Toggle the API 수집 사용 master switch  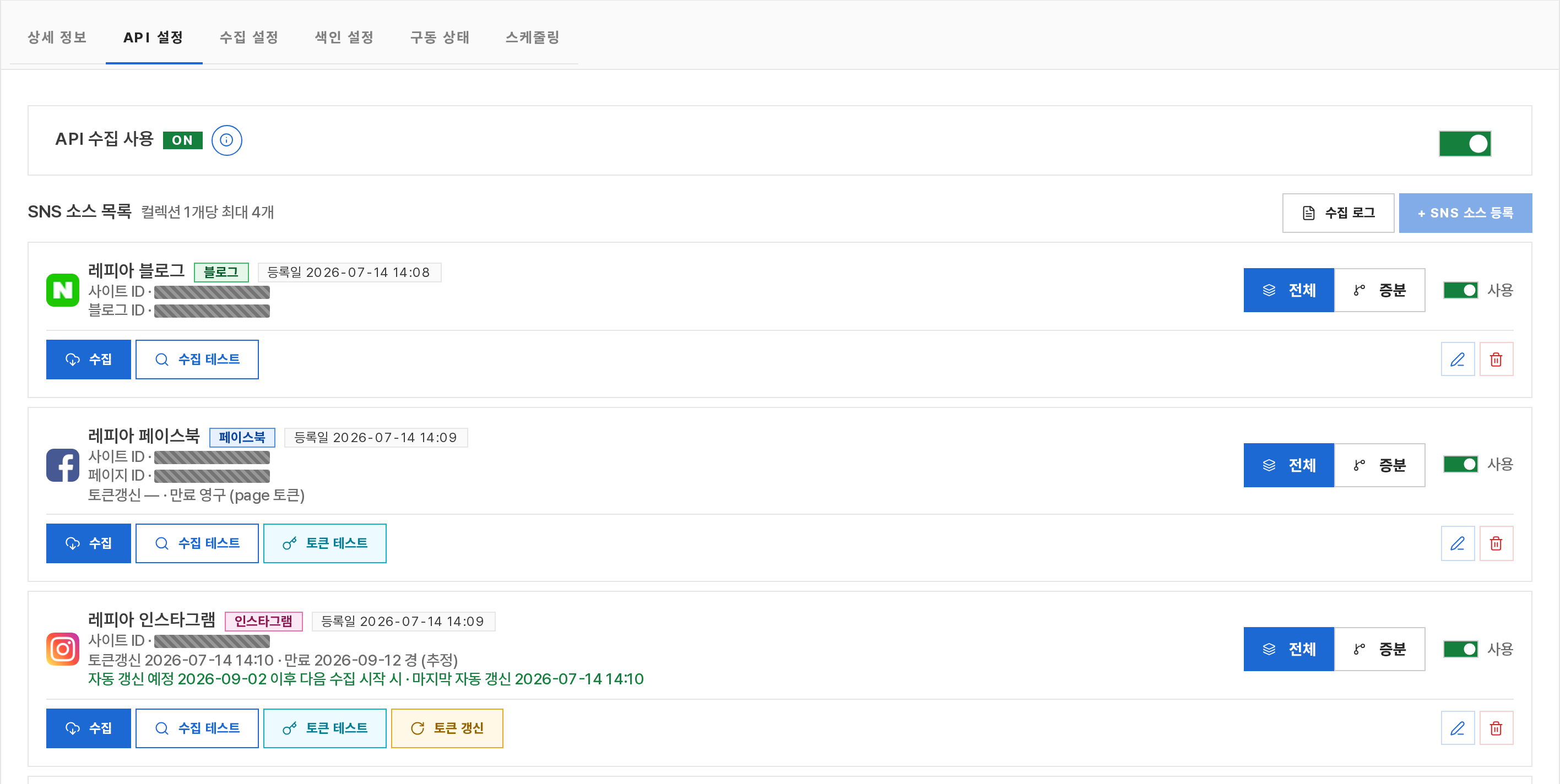pyautogui.click(x=1464, y=144)
